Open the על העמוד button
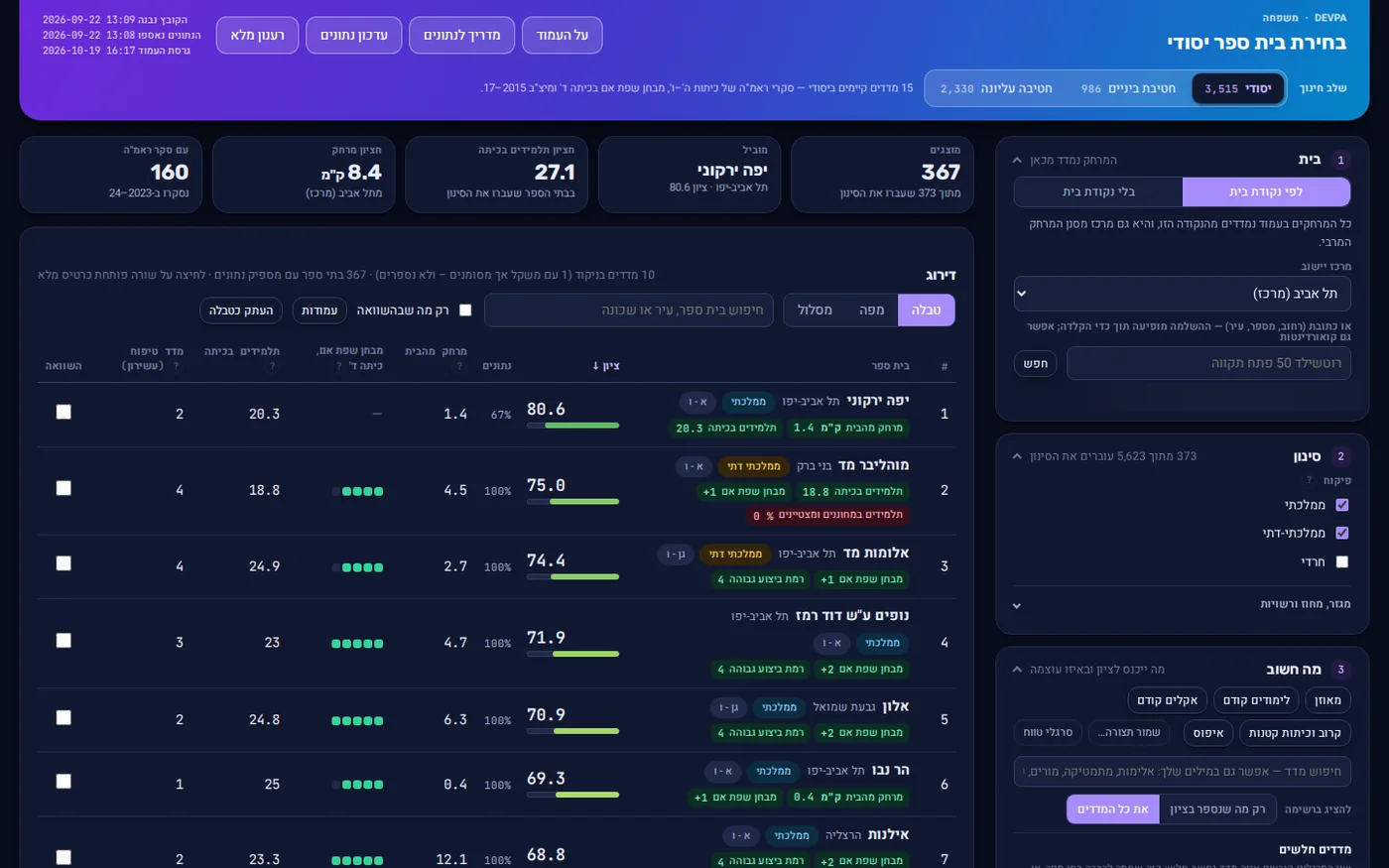 point(562,35)
